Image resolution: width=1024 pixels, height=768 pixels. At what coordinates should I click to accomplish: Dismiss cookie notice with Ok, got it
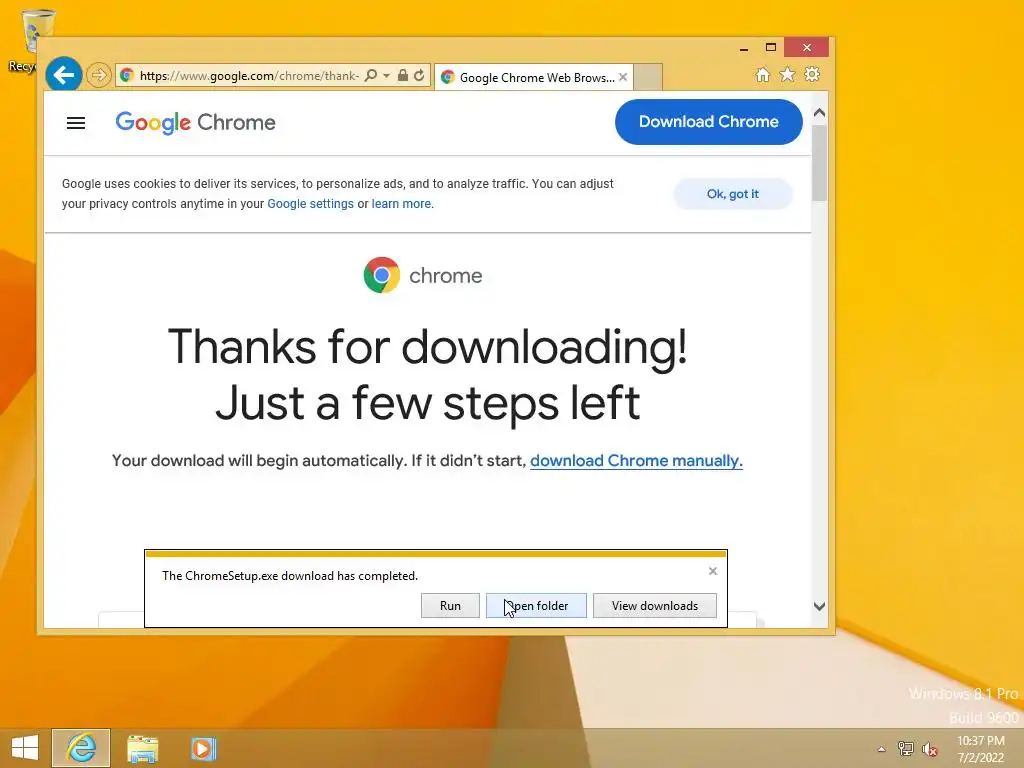[x=733, y=194]
